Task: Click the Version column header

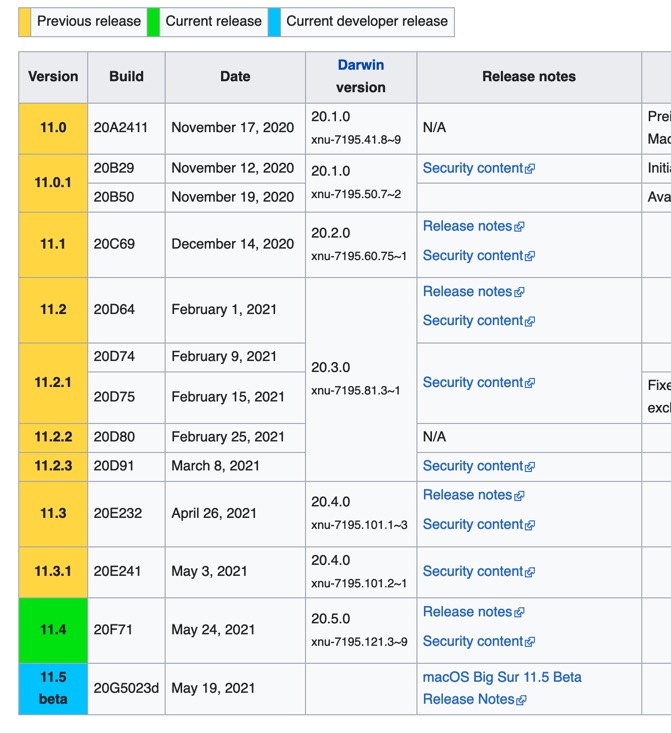Action: [53, 77]
